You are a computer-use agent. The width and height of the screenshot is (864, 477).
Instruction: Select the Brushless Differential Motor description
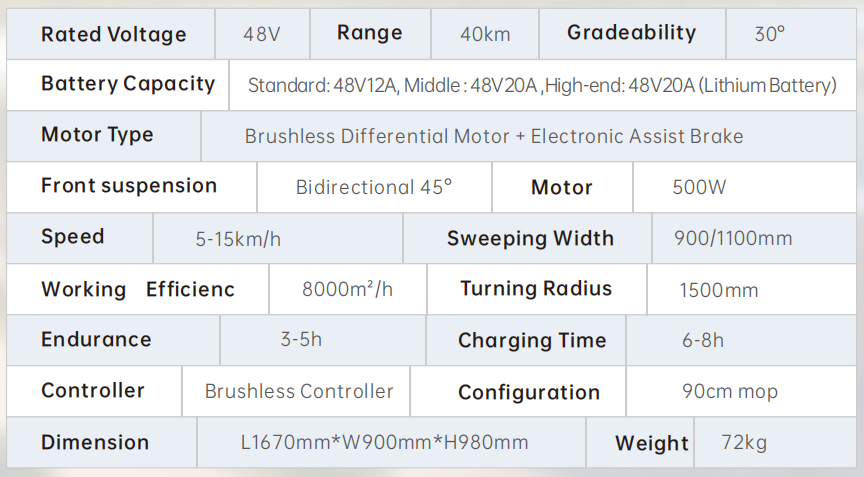(x=494, y=136)
